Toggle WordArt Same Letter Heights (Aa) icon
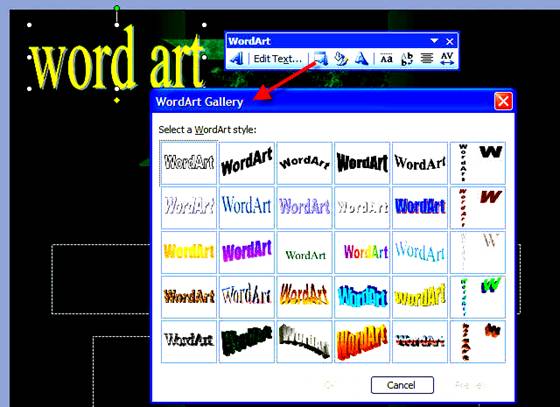 386,58
